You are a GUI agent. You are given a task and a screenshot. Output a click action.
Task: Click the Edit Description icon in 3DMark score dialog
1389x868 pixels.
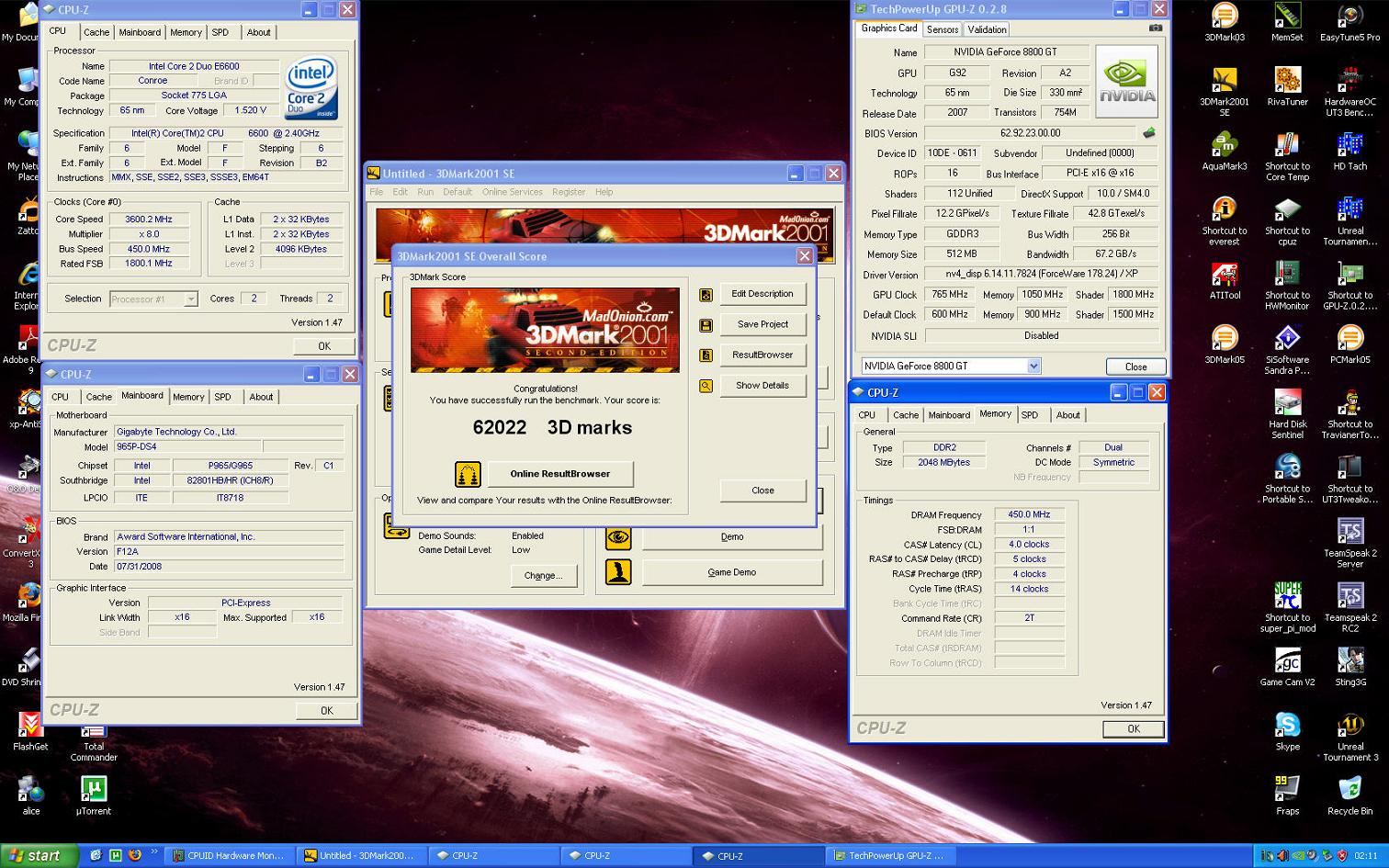(706, 295)
